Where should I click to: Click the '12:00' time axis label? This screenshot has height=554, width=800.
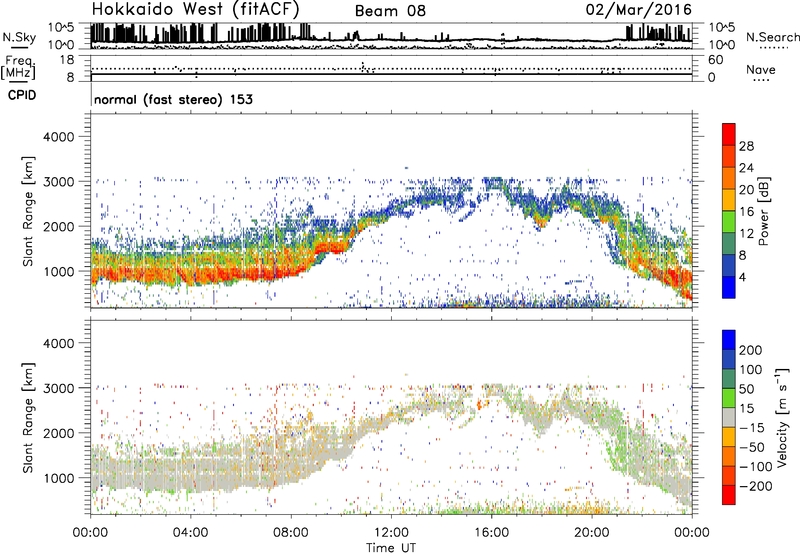tap(391, 533)
